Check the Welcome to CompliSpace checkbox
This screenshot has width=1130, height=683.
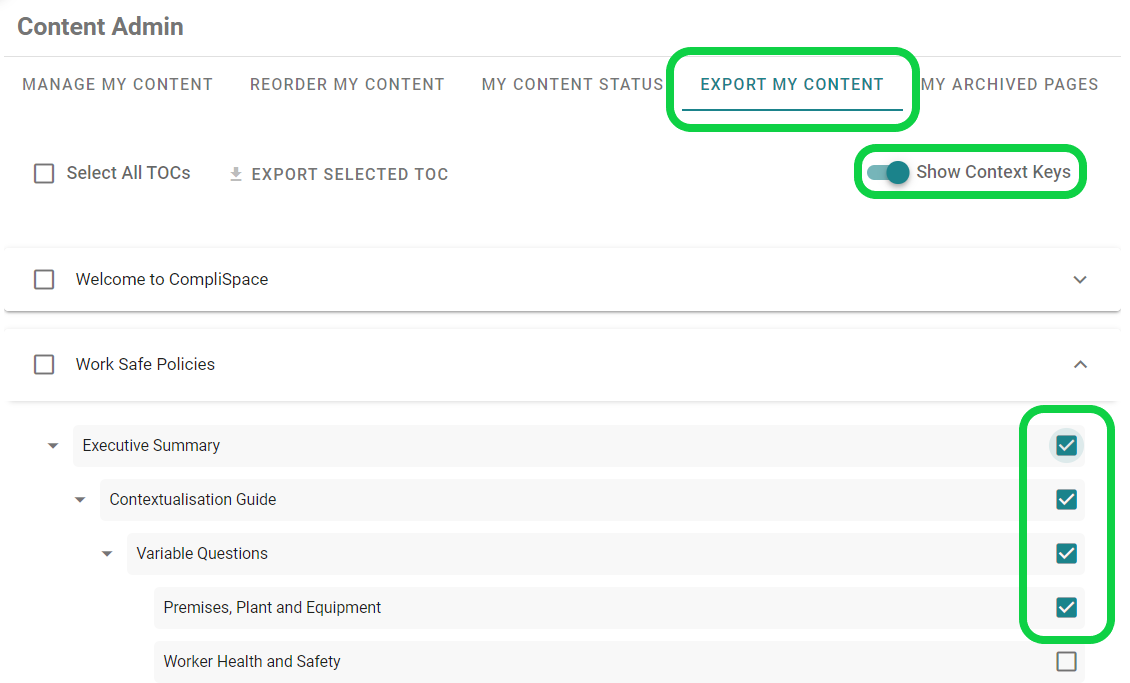[x=44, y=279]
